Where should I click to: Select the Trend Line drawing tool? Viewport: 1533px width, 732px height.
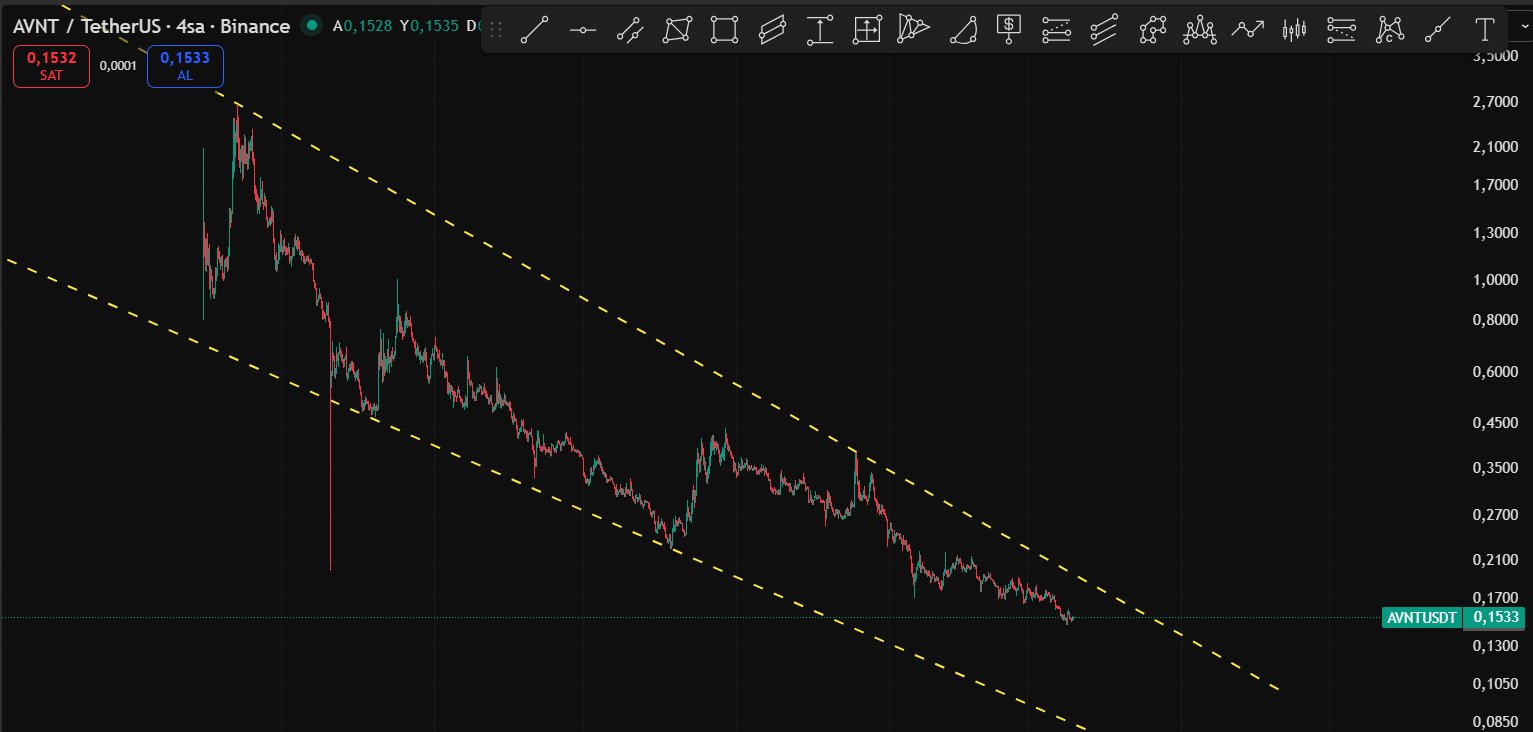pyautogui.click(x=536, y=30)
